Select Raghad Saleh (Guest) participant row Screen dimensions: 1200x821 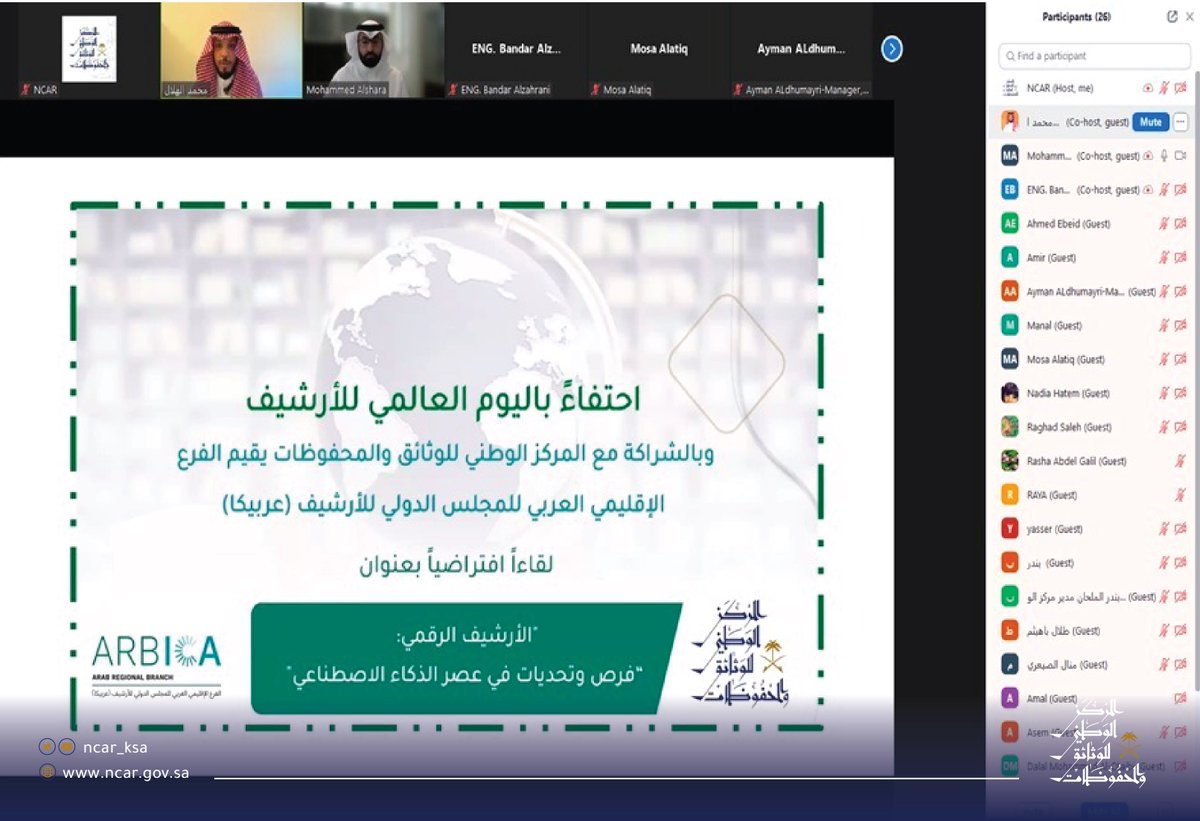click(1095, 427)
